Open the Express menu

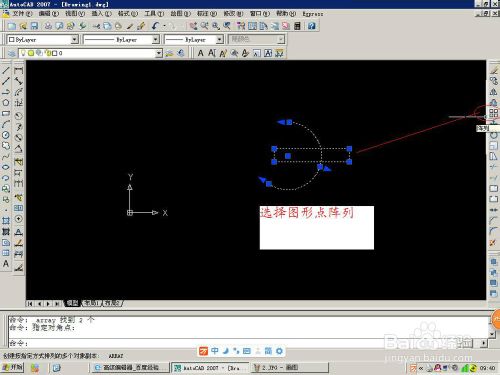[313, 14]
